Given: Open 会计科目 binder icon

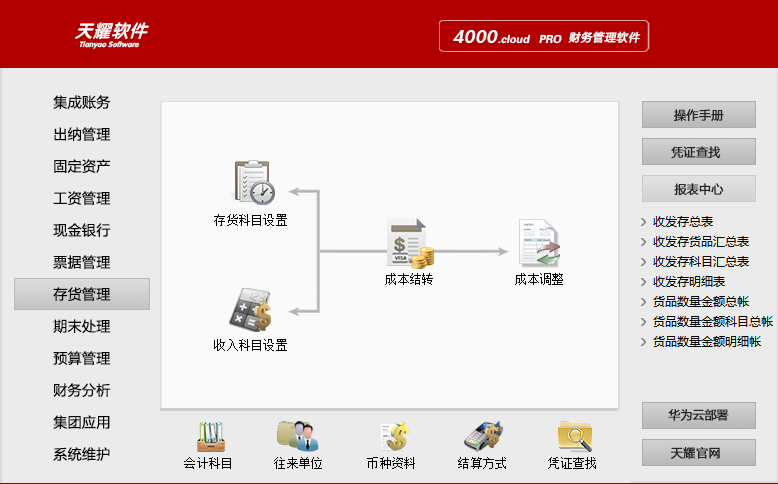Looking at the screenshot, I should click(x=209, y=437).
